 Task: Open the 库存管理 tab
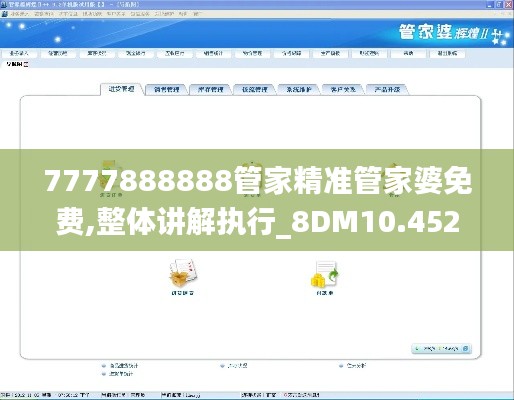[211, 89]
